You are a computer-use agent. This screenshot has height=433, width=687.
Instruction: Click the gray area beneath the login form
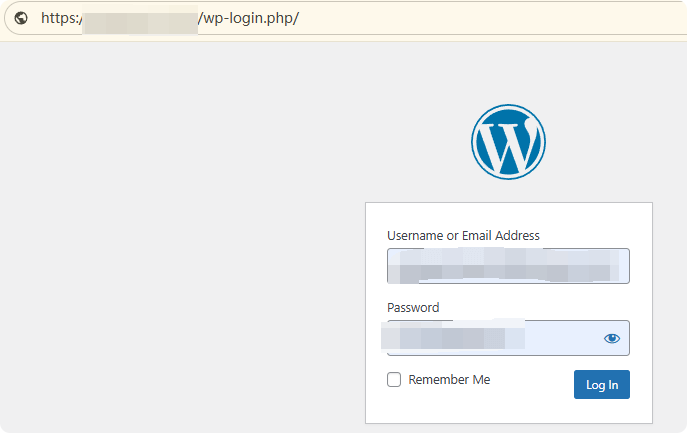point(508,428)
